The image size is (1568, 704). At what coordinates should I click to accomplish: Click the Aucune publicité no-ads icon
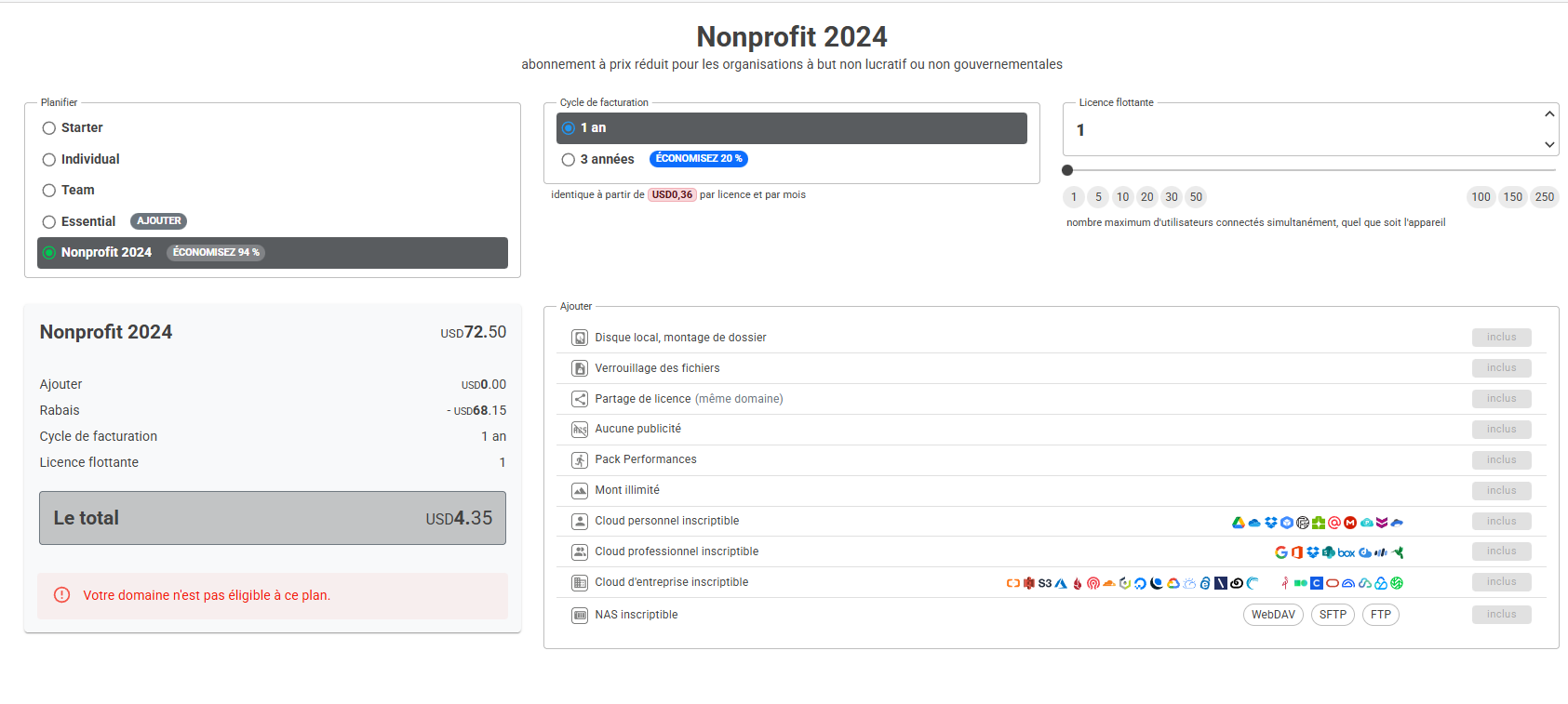(x=580, y=430)
